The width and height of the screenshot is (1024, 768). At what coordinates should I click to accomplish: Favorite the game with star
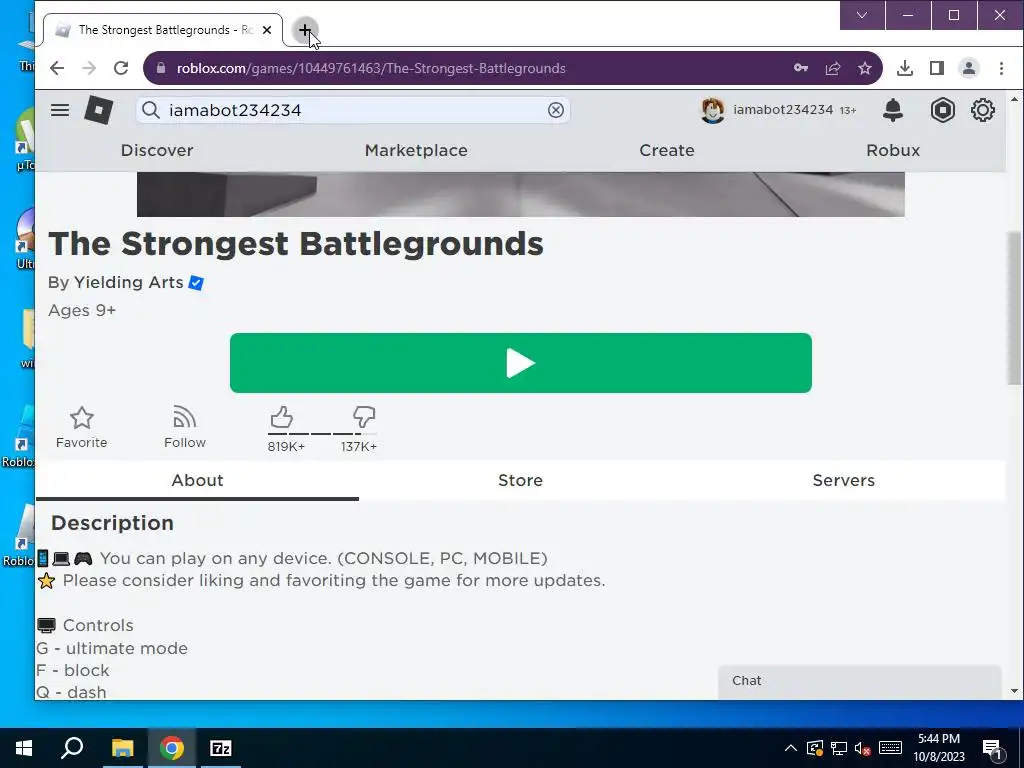coord(82,428)
